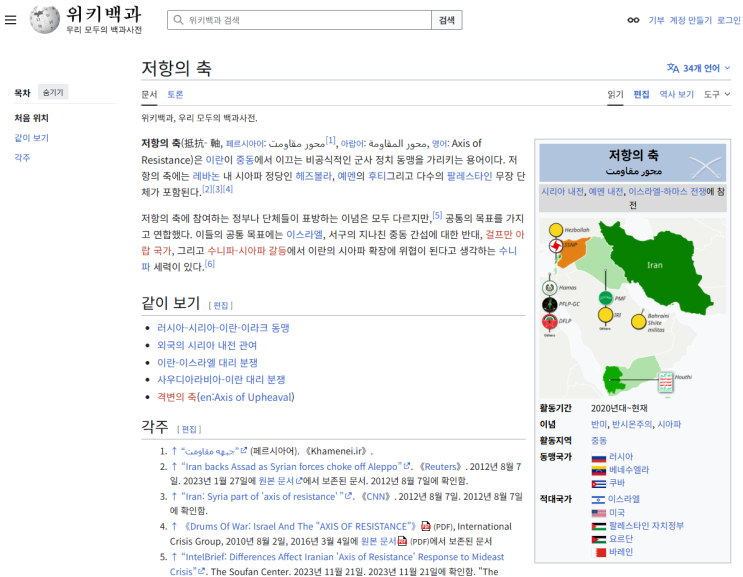
Task: Click the up arrow of footnote 5
Action: click(174, 557)
